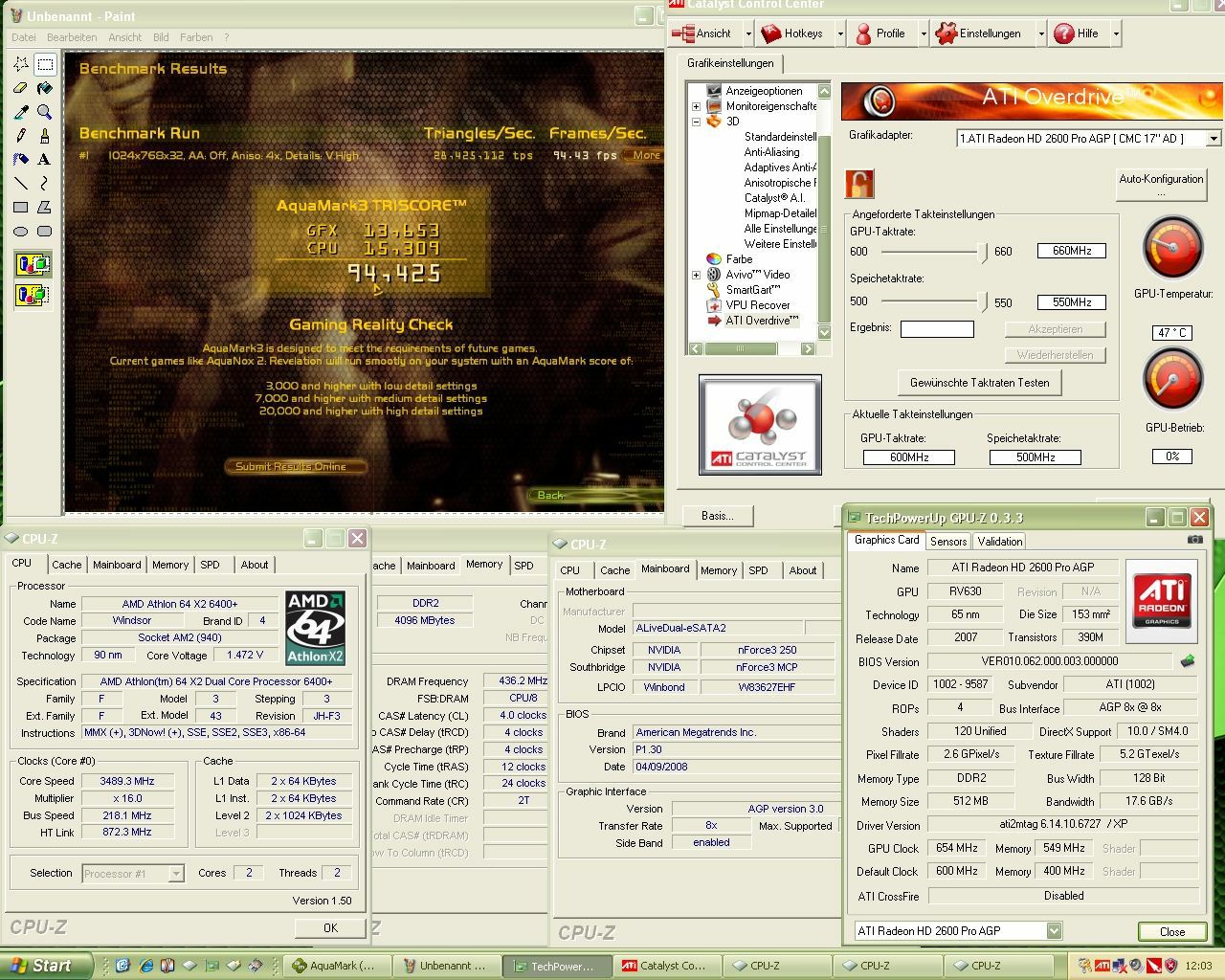Switch to the Sensors tab in GPU-Z
Image resolution: width=1225 pixels, height=980 pixels.
click(948, 542)
